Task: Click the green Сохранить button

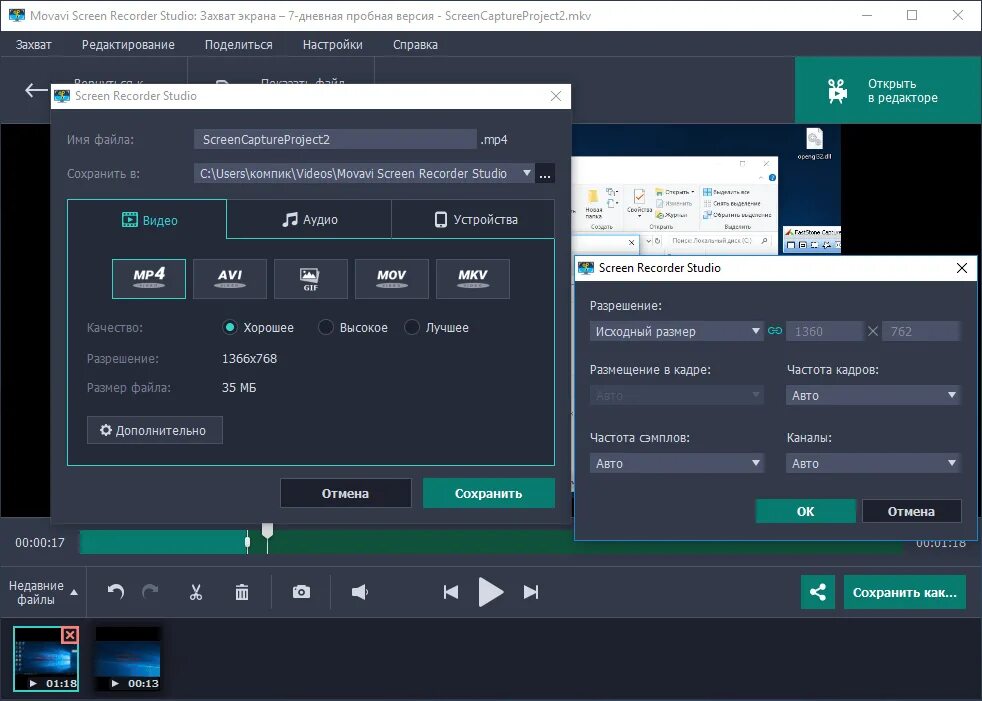Action: [x=488, y=493]
